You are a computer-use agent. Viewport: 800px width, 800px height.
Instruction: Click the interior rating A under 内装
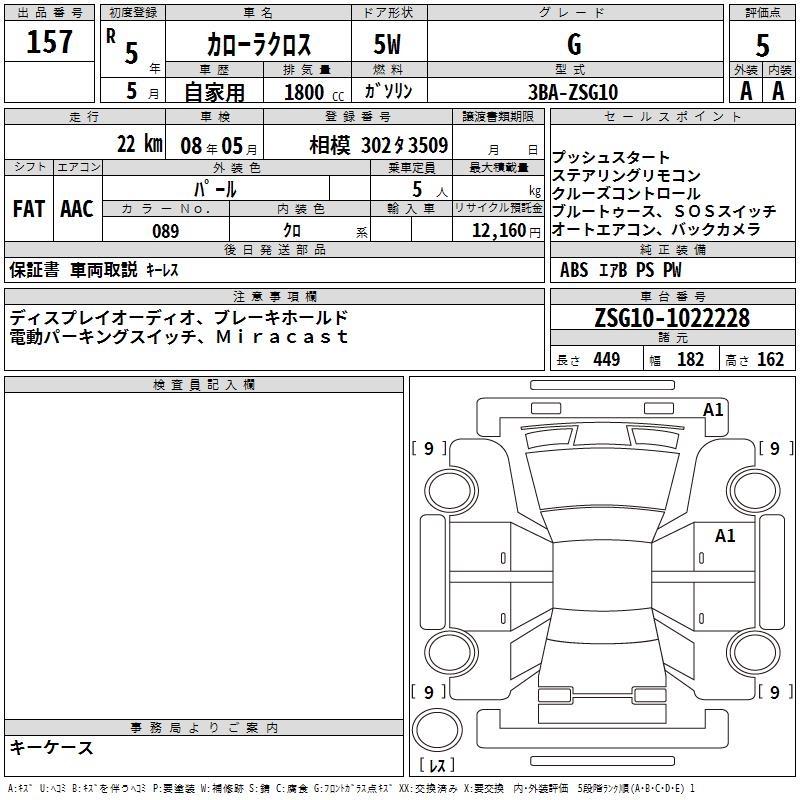[778, 91]
